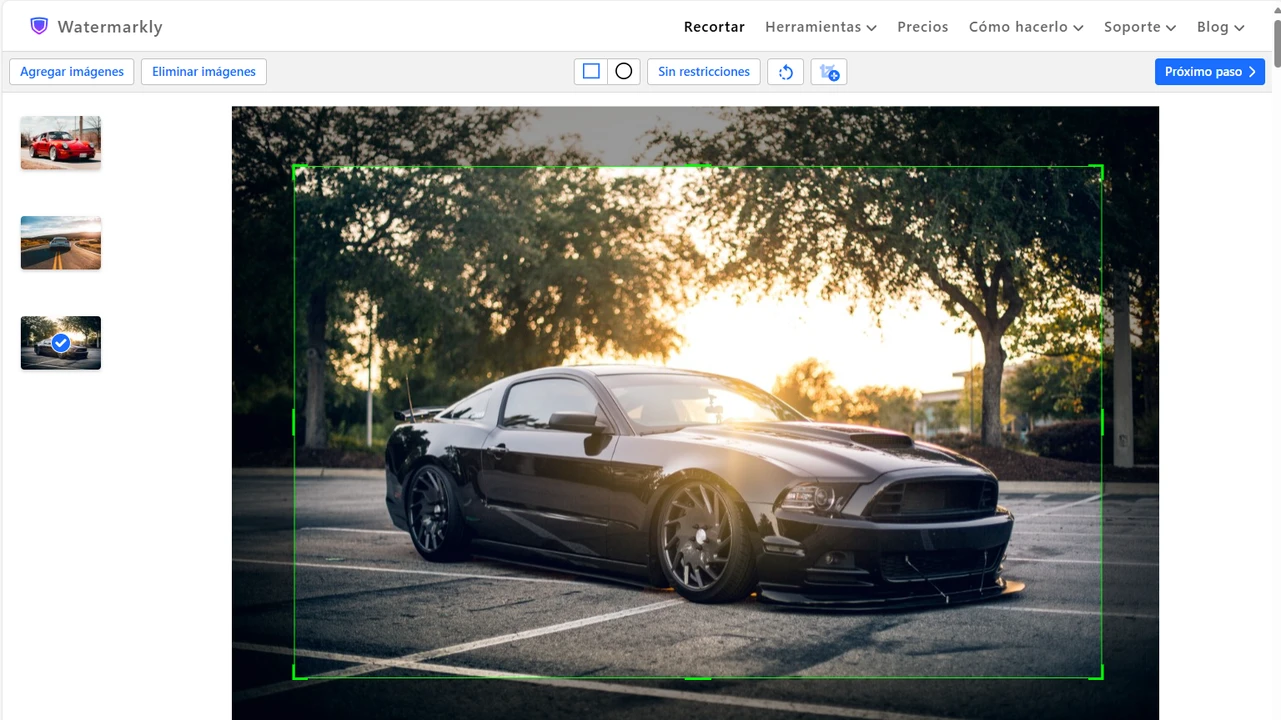1281x720 pixels.
Task: Select the circular crop shape
Action: coord(624,72)
